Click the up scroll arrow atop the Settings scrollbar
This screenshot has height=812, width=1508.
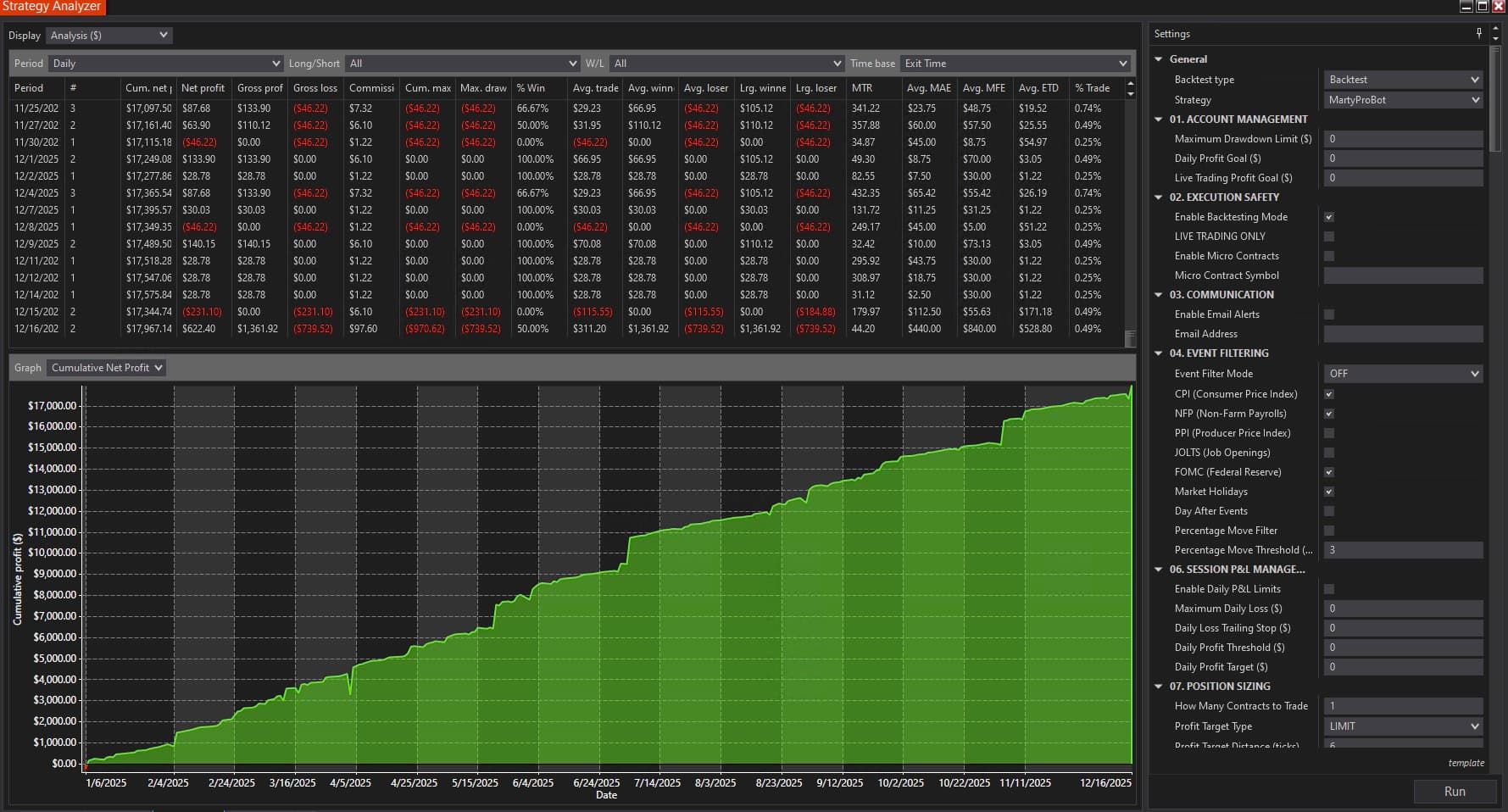(x=1497, y=28)
